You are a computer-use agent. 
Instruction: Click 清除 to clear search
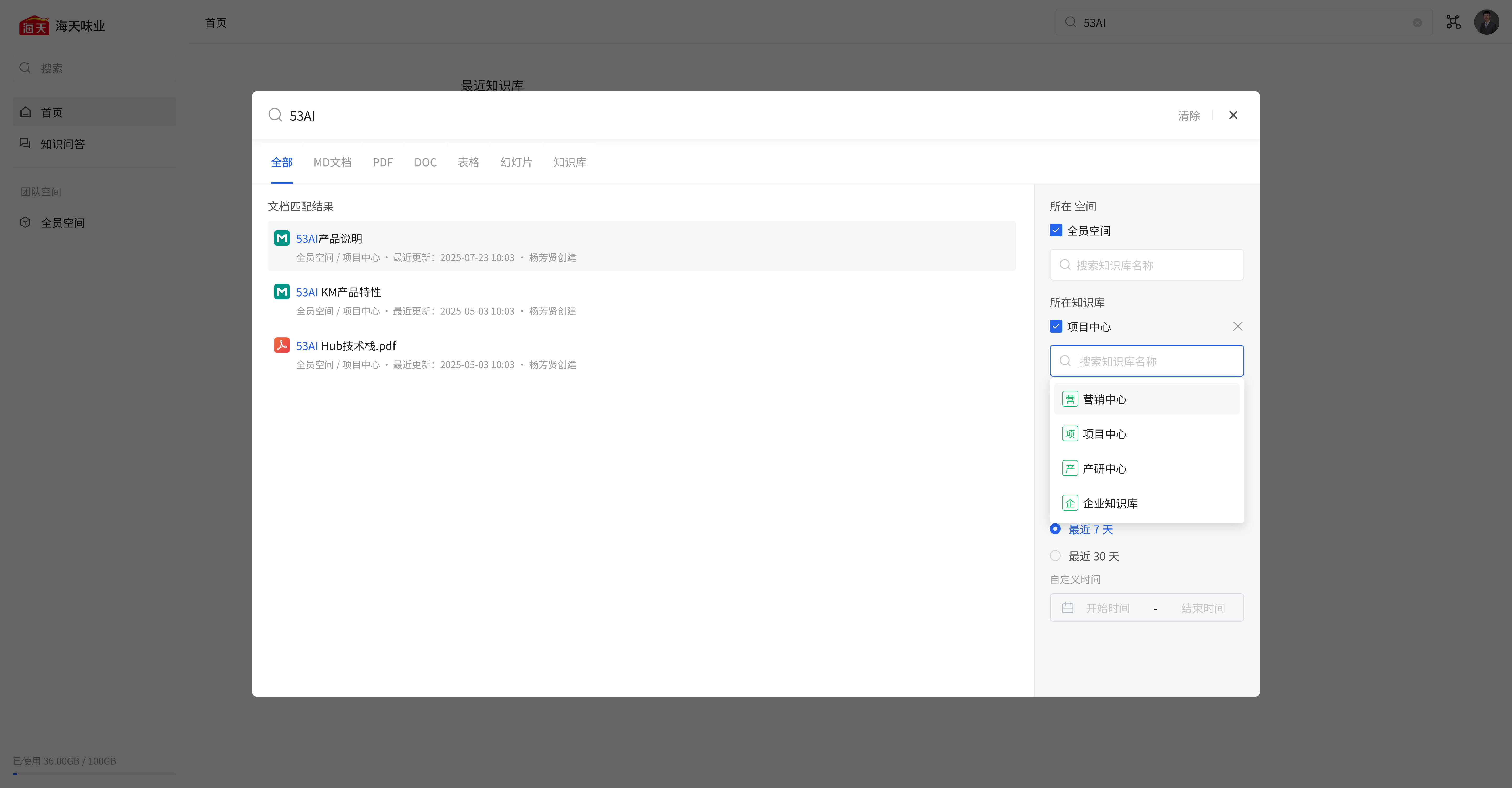1189,116
